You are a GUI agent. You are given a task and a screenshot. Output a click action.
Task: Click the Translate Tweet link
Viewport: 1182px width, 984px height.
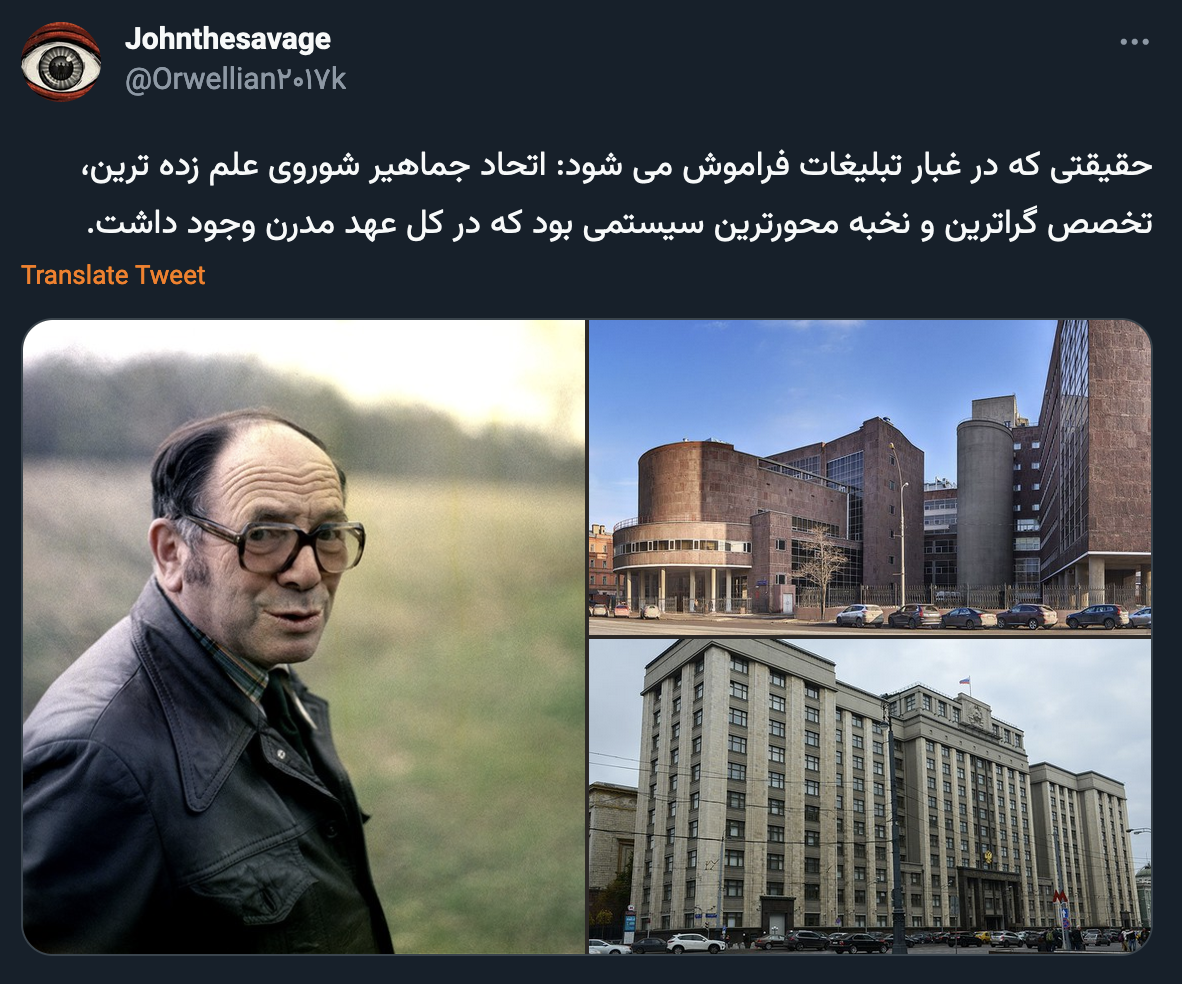[113, 275]
